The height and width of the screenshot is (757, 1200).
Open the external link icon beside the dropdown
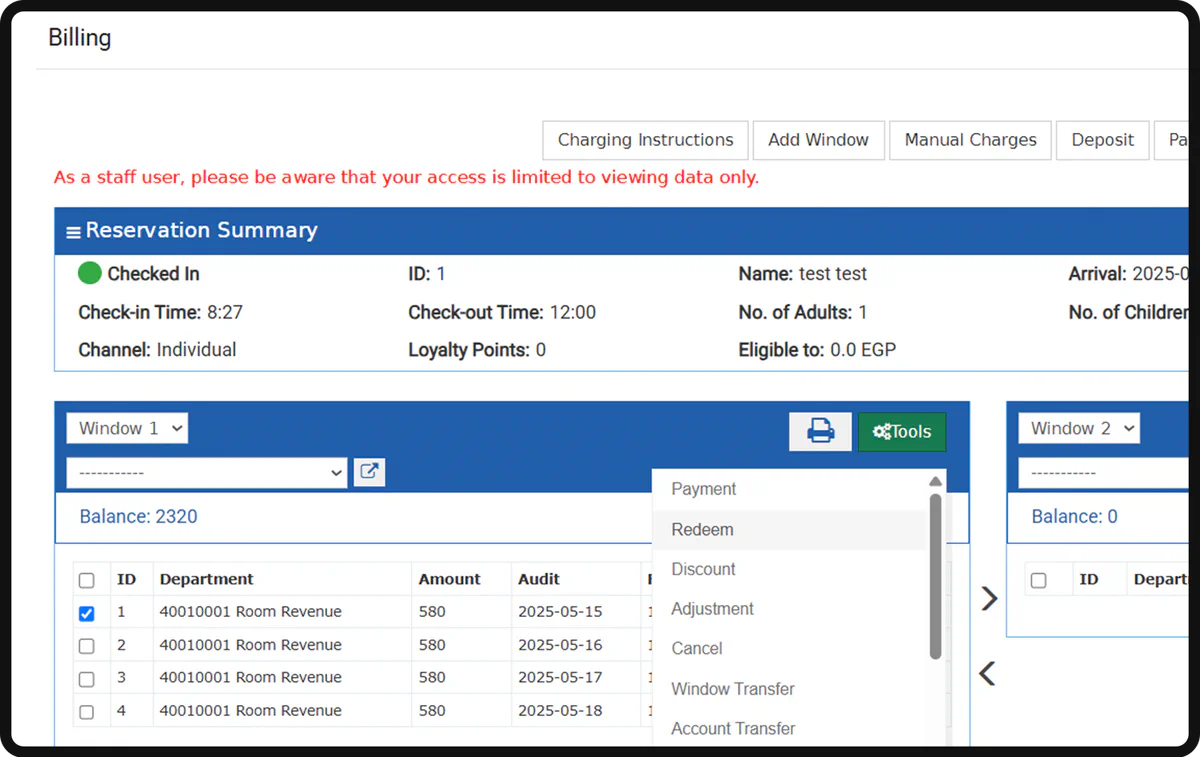click(369, 472)
